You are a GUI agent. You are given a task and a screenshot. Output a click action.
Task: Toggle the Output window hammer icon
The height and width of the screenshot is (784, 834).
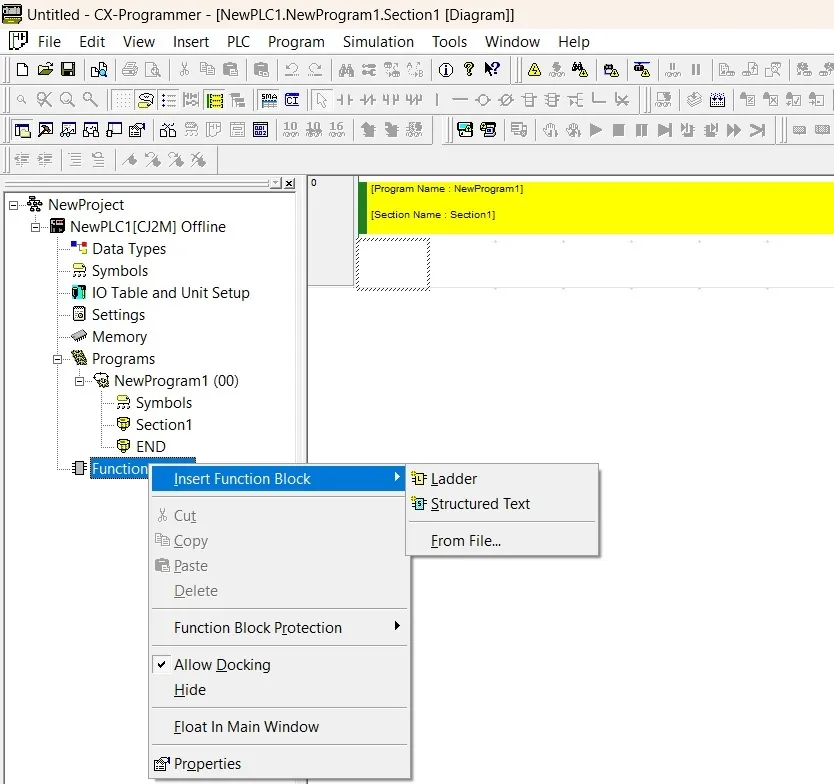click(45, 130)
